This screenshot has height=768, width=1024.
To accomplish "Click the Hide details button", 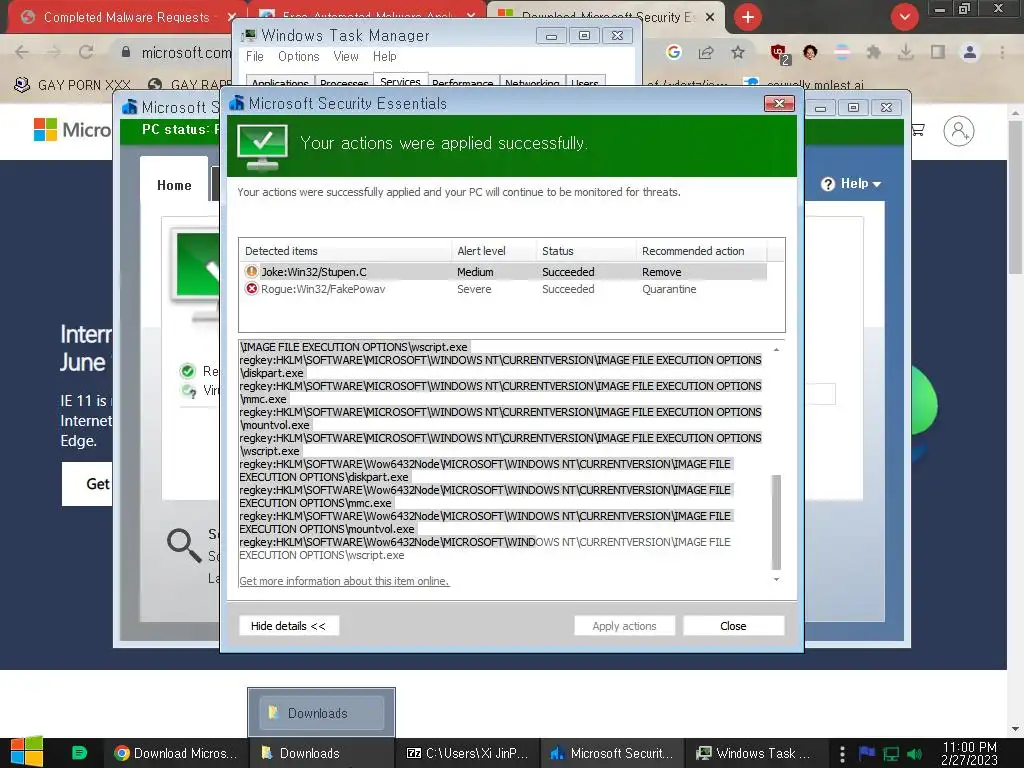I will [x=289, y=626].
